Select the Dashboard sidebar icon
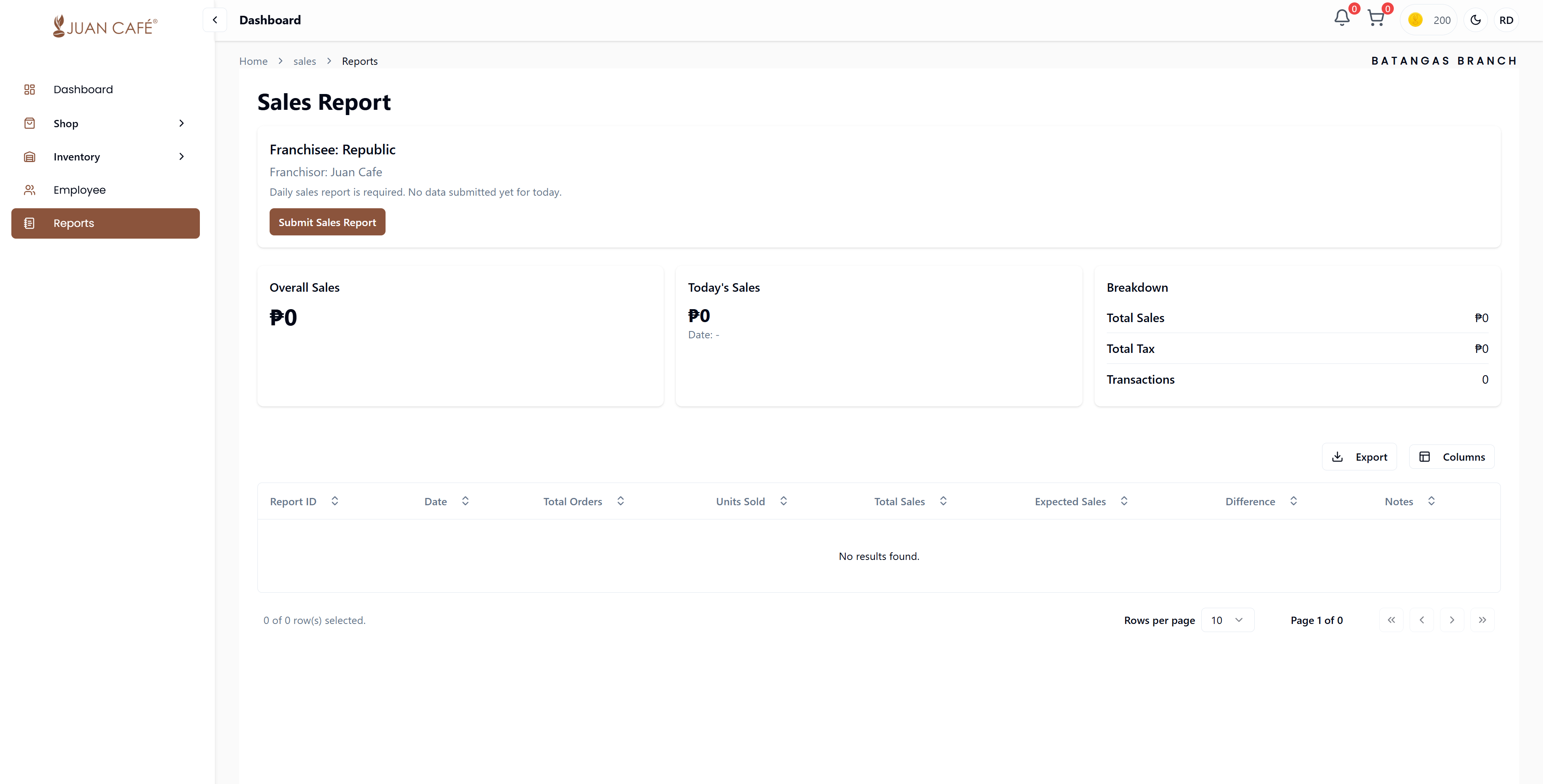1543x784 pixels. (x=30, y=89)
